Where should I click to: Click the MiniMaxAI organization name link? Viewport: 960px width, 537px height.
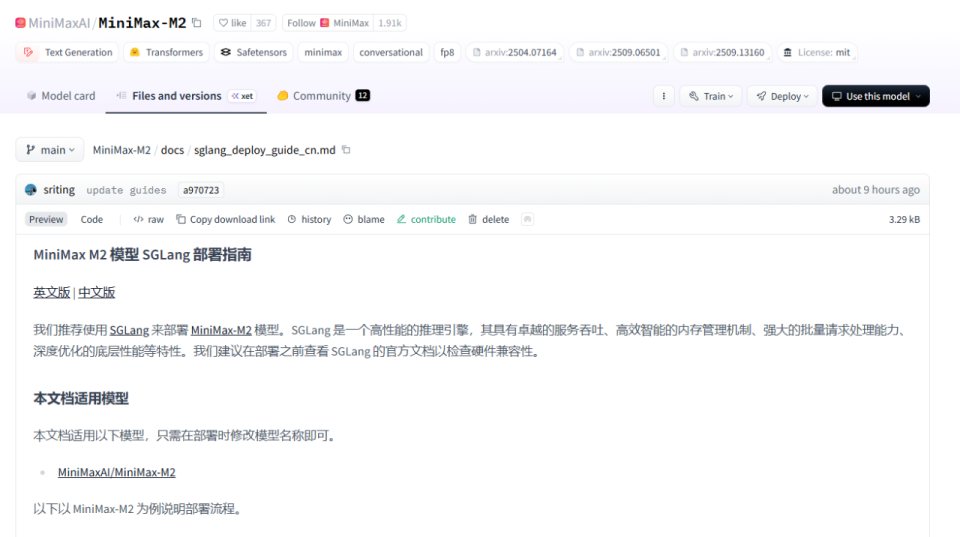[x=59, y=23]
